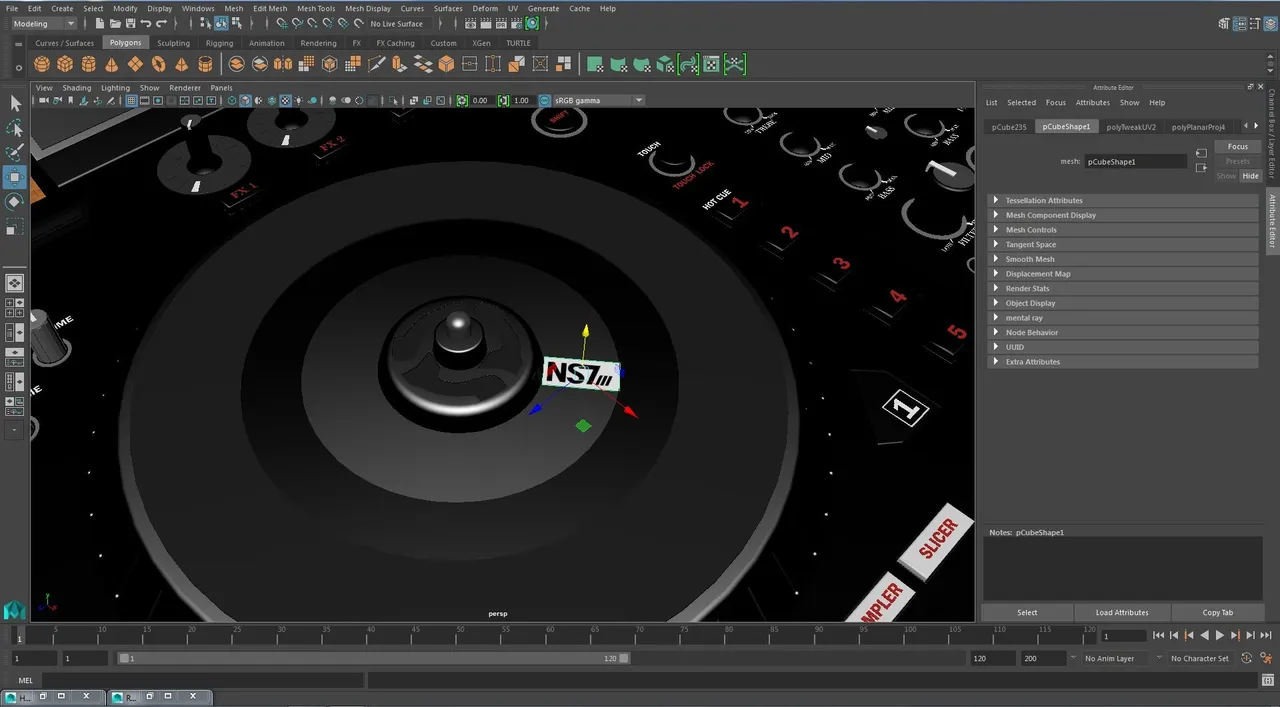Select the polyTweakUV2 attribute tab
The image size is (1280, 707).
pos(1131,127)
